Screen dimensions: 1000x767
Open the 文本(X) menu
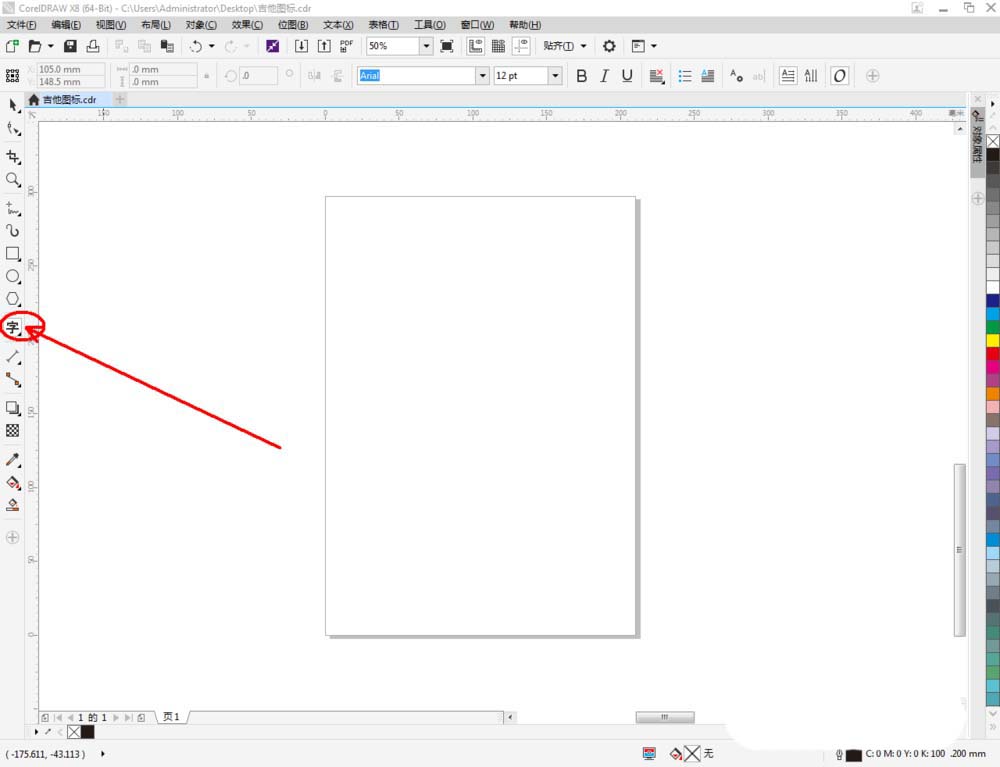coord(338,25)
